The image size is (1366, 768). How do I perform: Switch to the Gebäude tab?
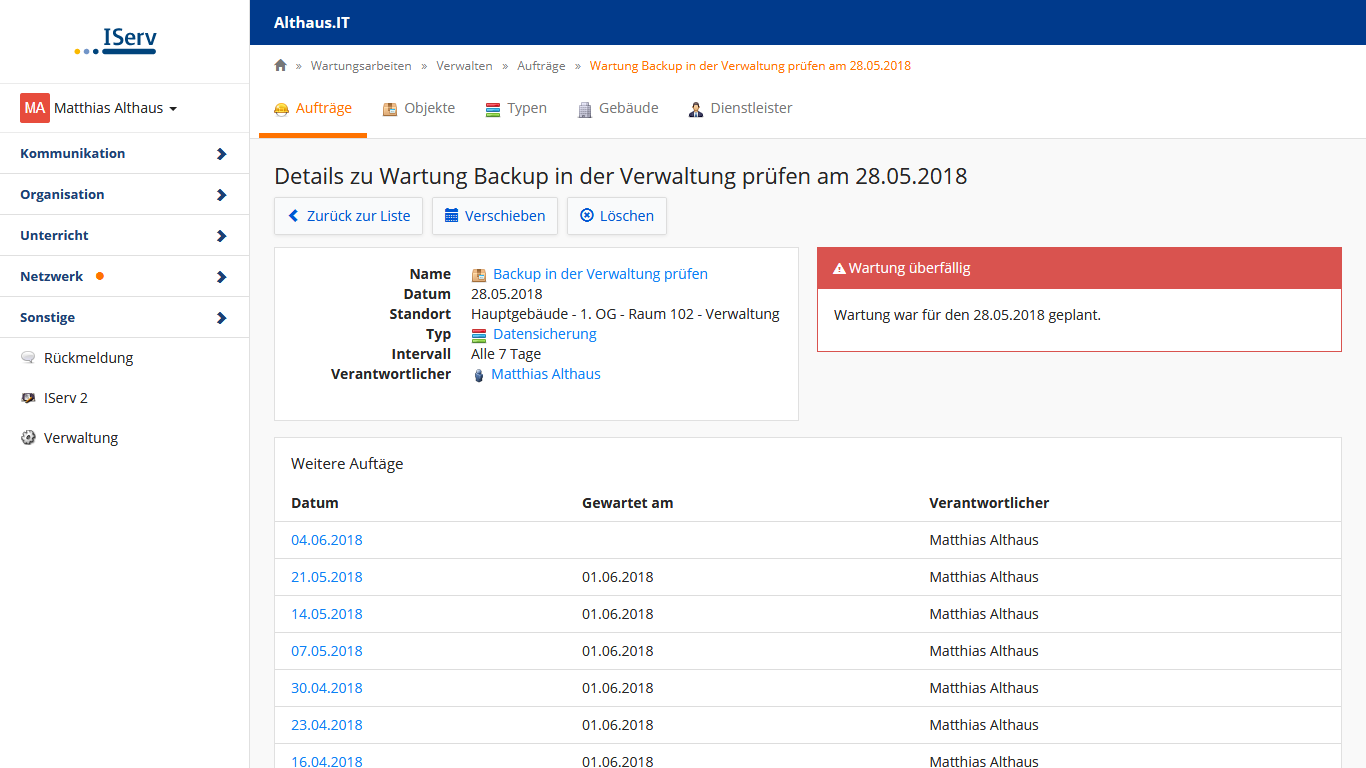pyautogui.click(x=618, y=108)
